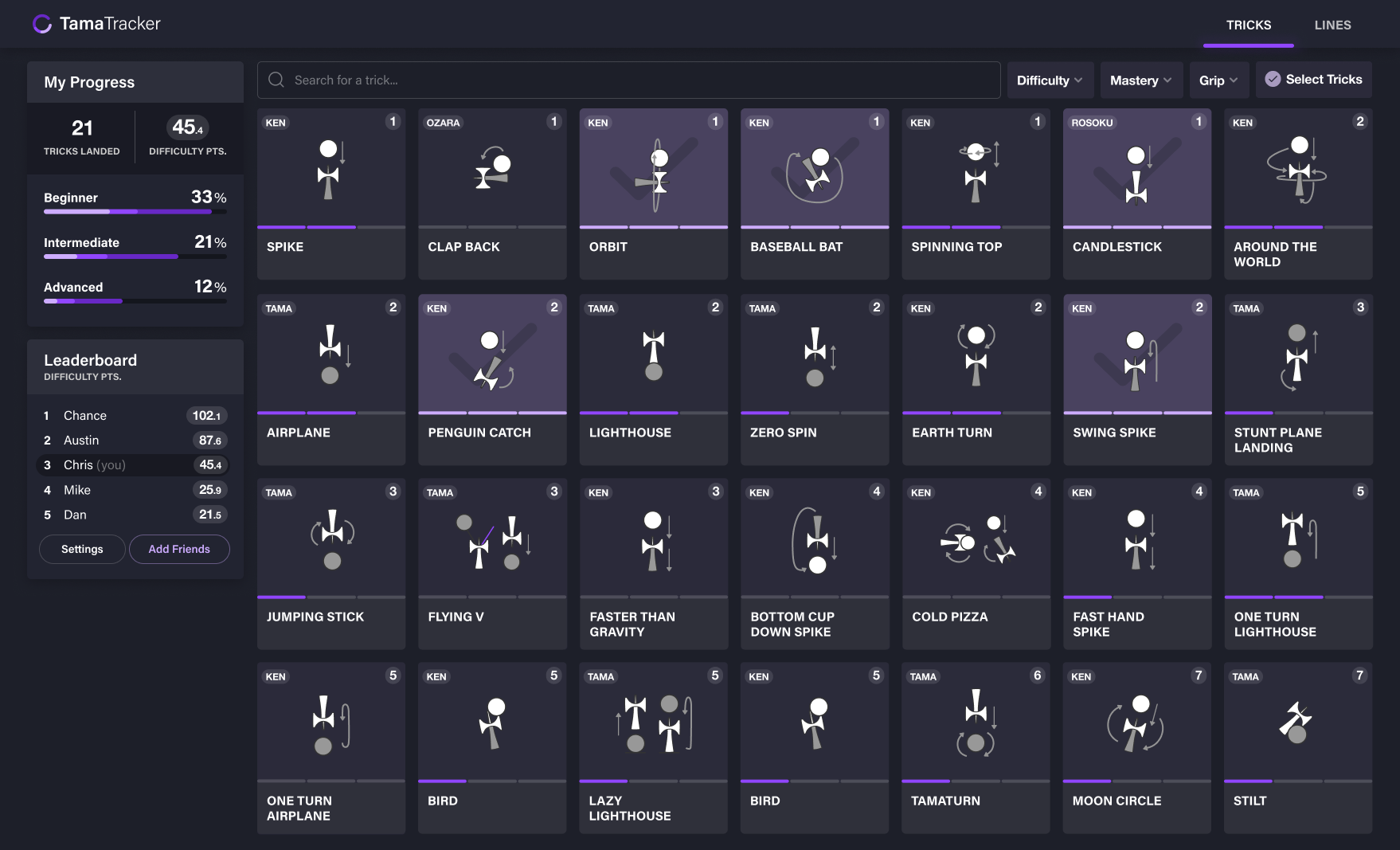This screenshot has width=1400, height=850.
Task: Click the Moon Circle trick icon
Action: (x=1136, y=725)
